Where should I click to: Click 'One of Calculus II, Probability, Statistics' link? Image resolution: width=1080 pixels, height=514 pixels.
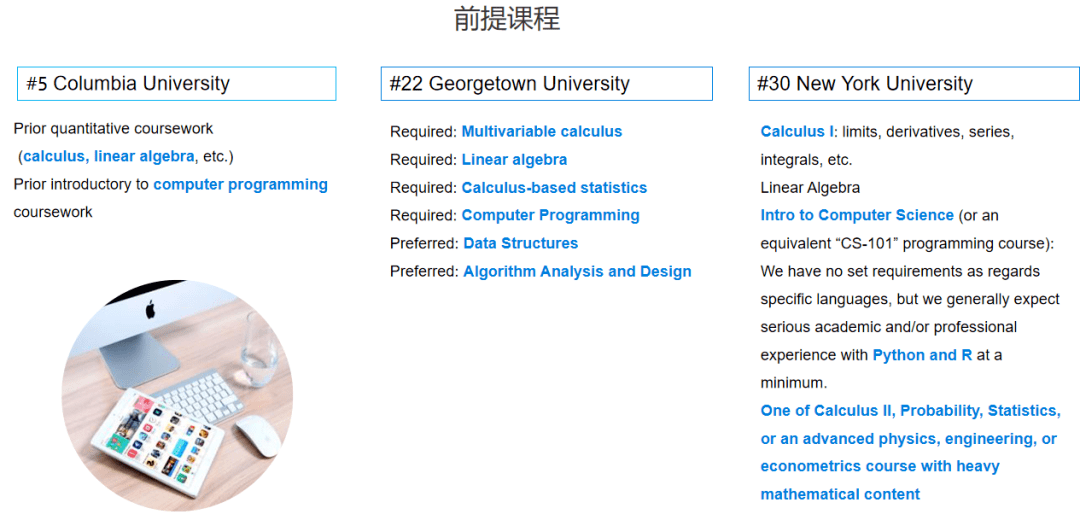click(x=910, y=411)
